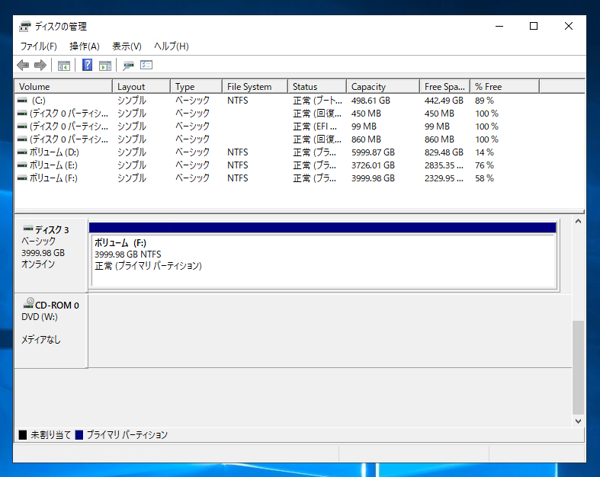The image size is (600, 477).
Task: Select the ボリューム (D:) volume name
Action: tap(54, 152)
